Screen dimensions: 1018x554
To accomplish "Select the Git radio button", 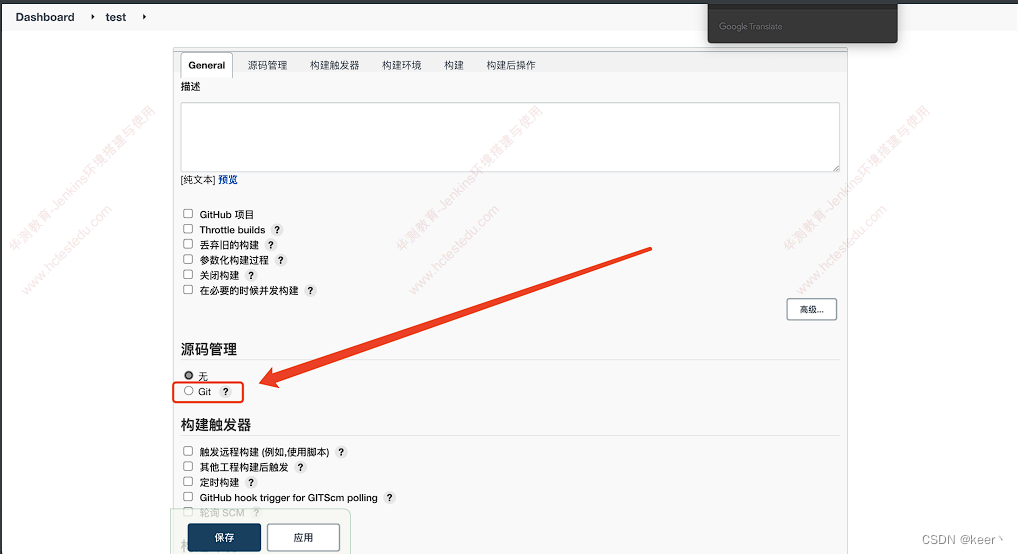I will [x=188, y=391].
